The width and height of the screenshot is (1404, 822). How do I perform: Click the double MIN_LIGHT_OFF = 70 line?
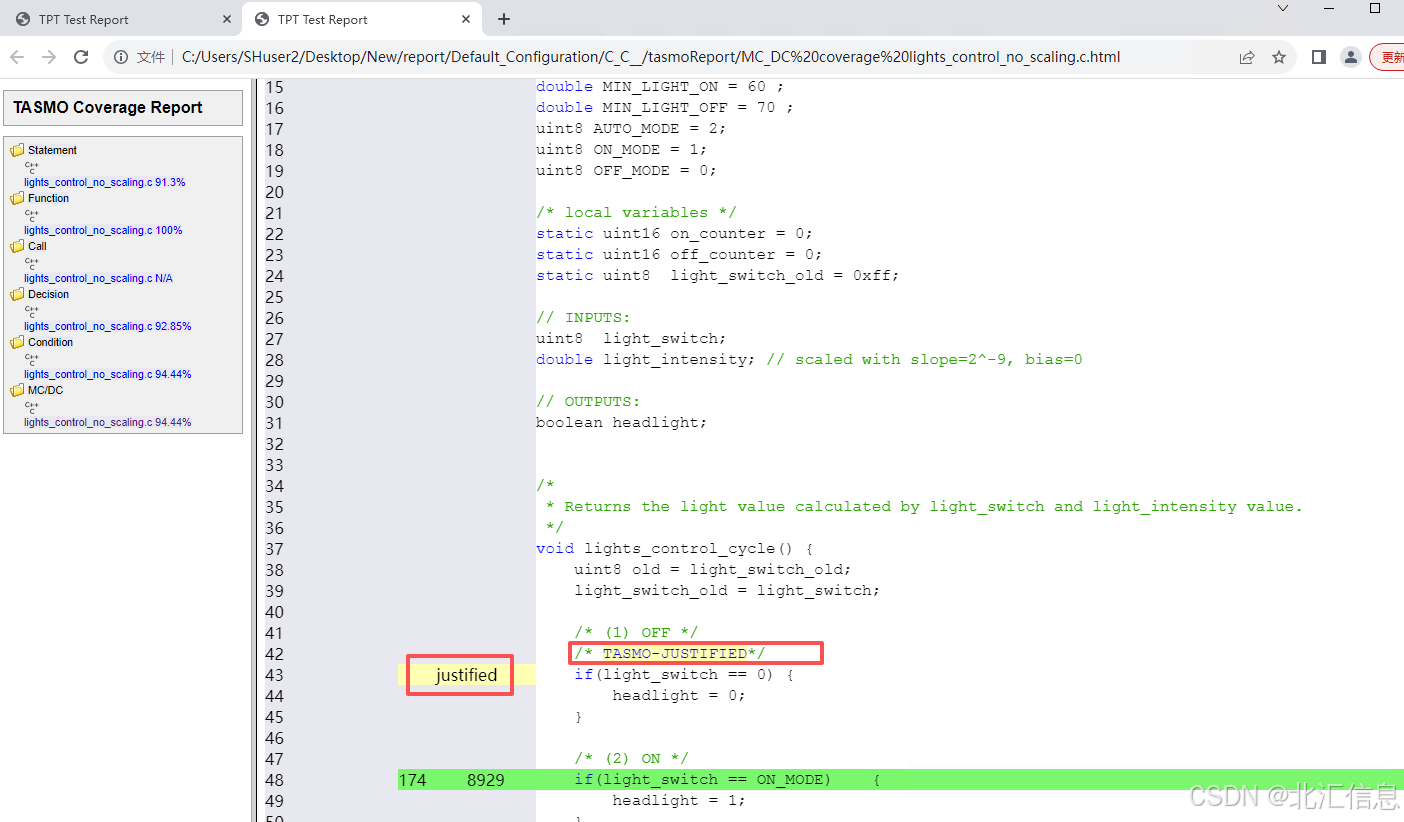click(x=665, y=107)
